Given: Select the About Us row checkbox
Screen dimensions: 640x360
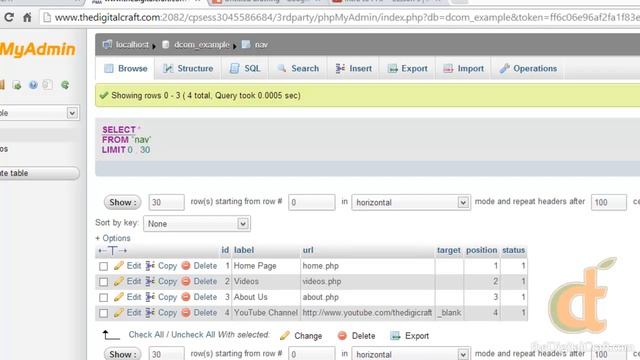Looking at the screenshot, I should (103, 298).
